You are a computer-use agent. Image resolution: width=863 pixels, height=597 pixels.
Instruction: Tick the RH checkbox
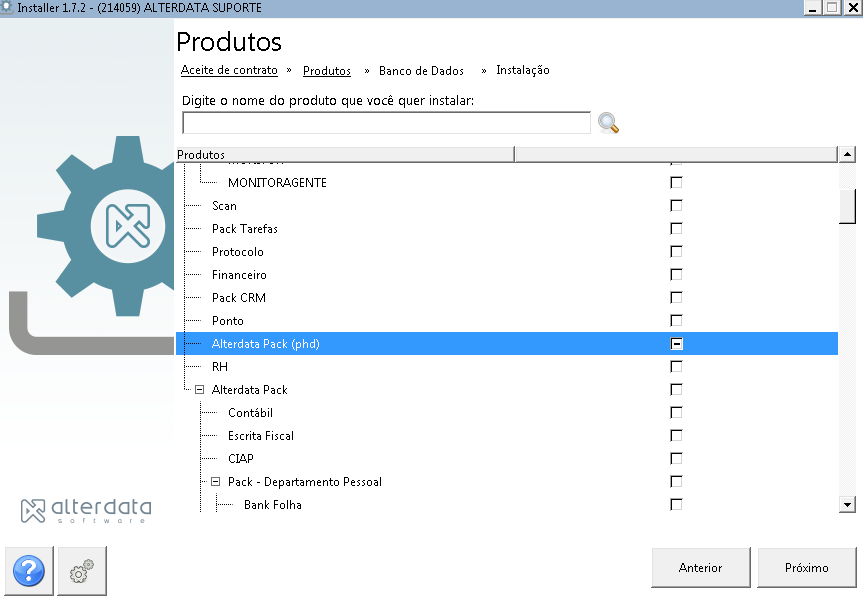676,366
